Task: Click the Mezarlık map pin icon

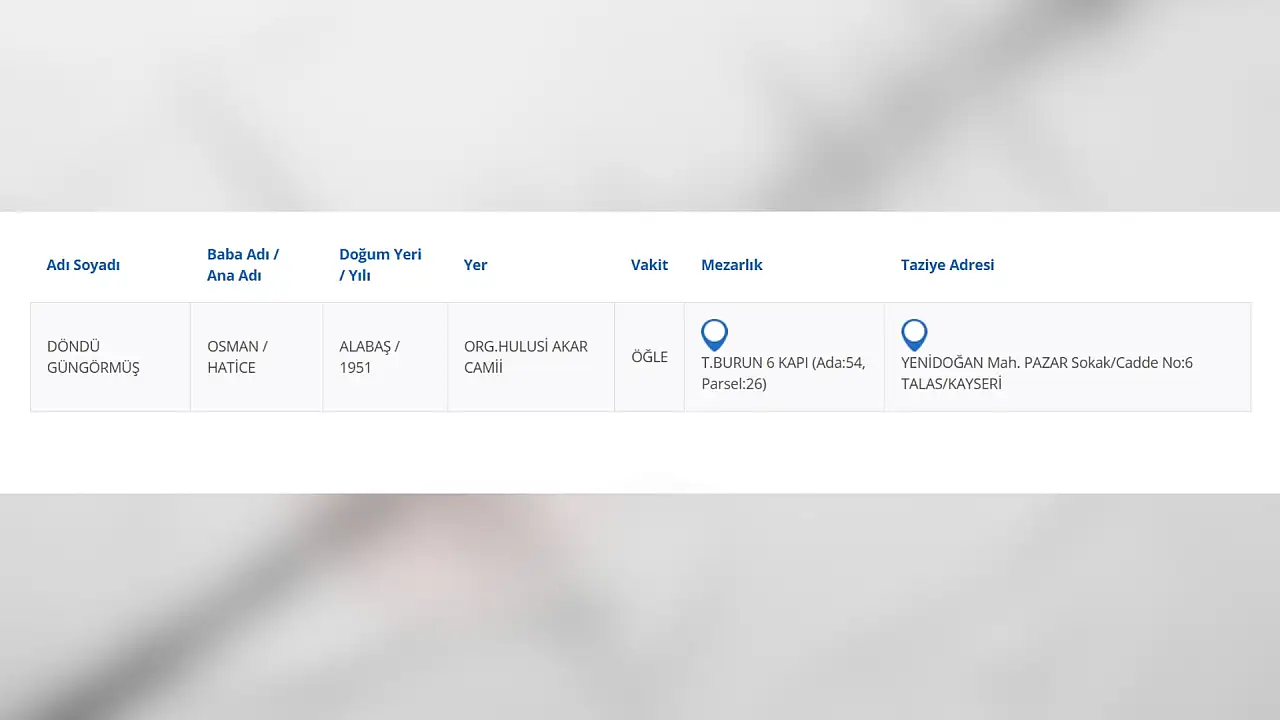Action: click(714, 334)
